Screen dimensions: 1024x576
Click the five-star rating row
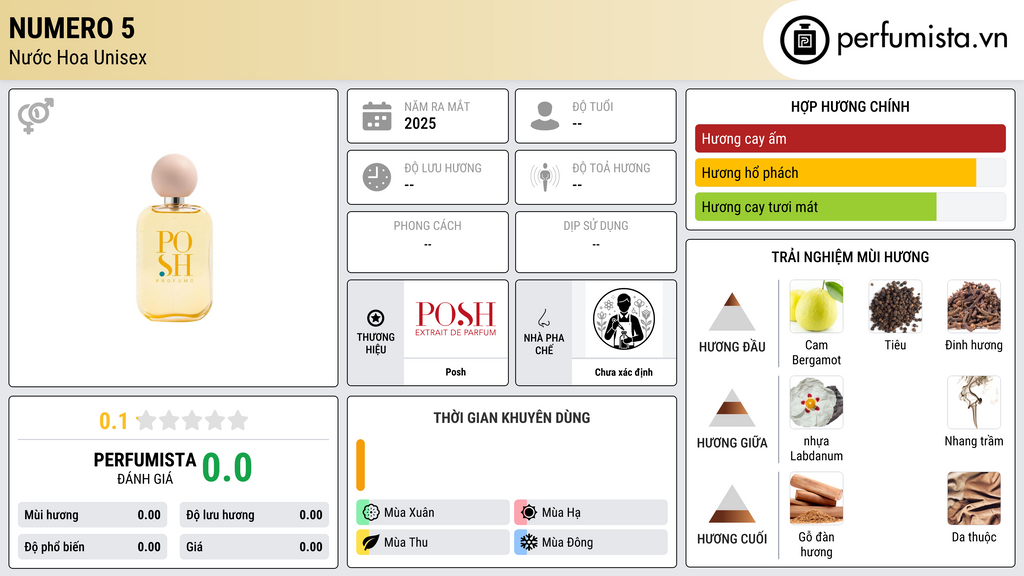coord(192,420)
